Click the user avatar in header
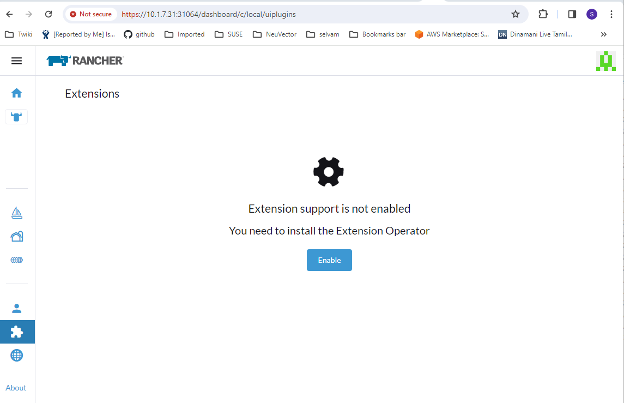624x404 pixels. pyautogui.click(x=604, y=62)
